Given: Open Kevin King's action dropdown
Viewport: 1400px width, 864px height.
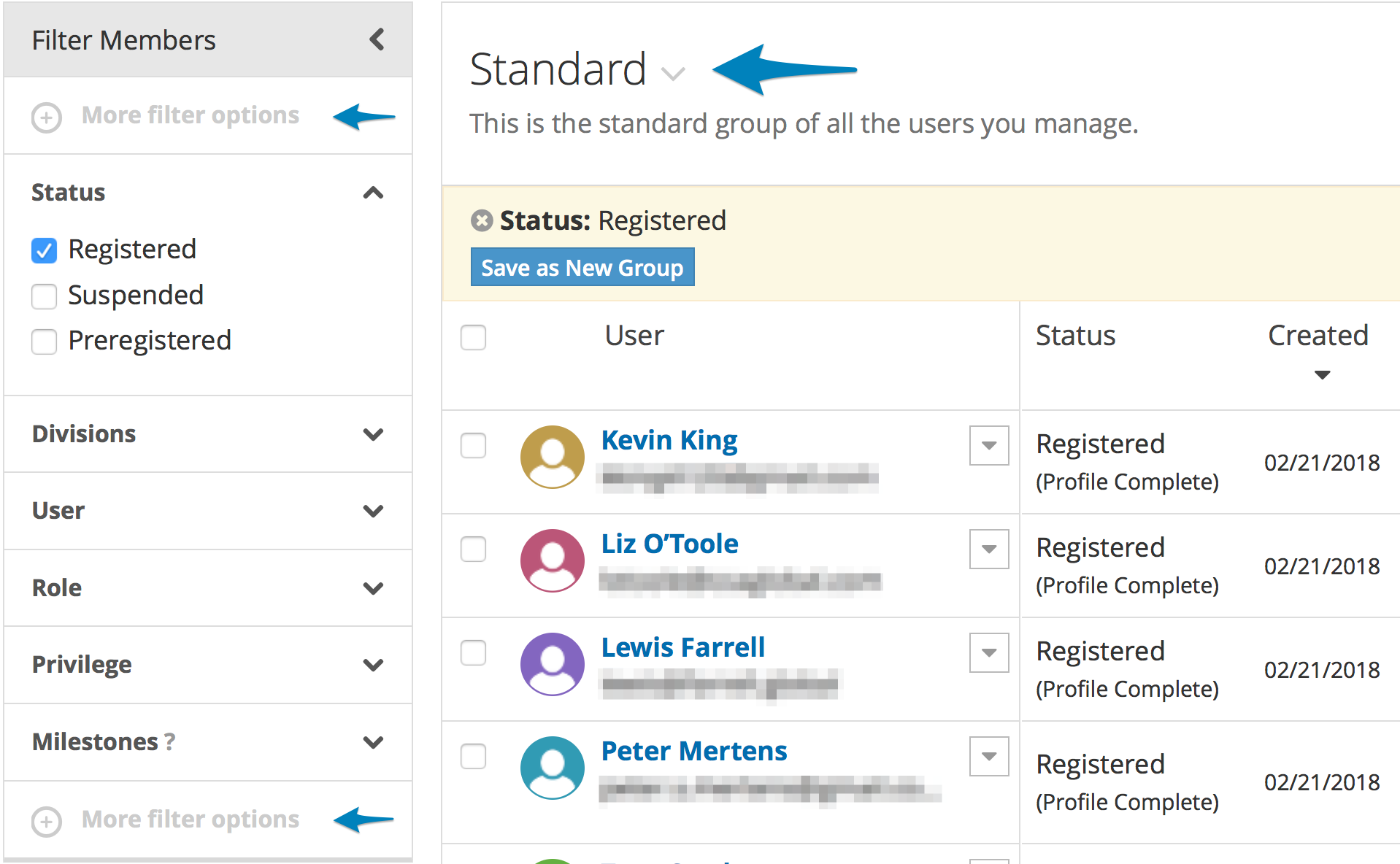Looking at the screenshot, I should pos(989,445).
